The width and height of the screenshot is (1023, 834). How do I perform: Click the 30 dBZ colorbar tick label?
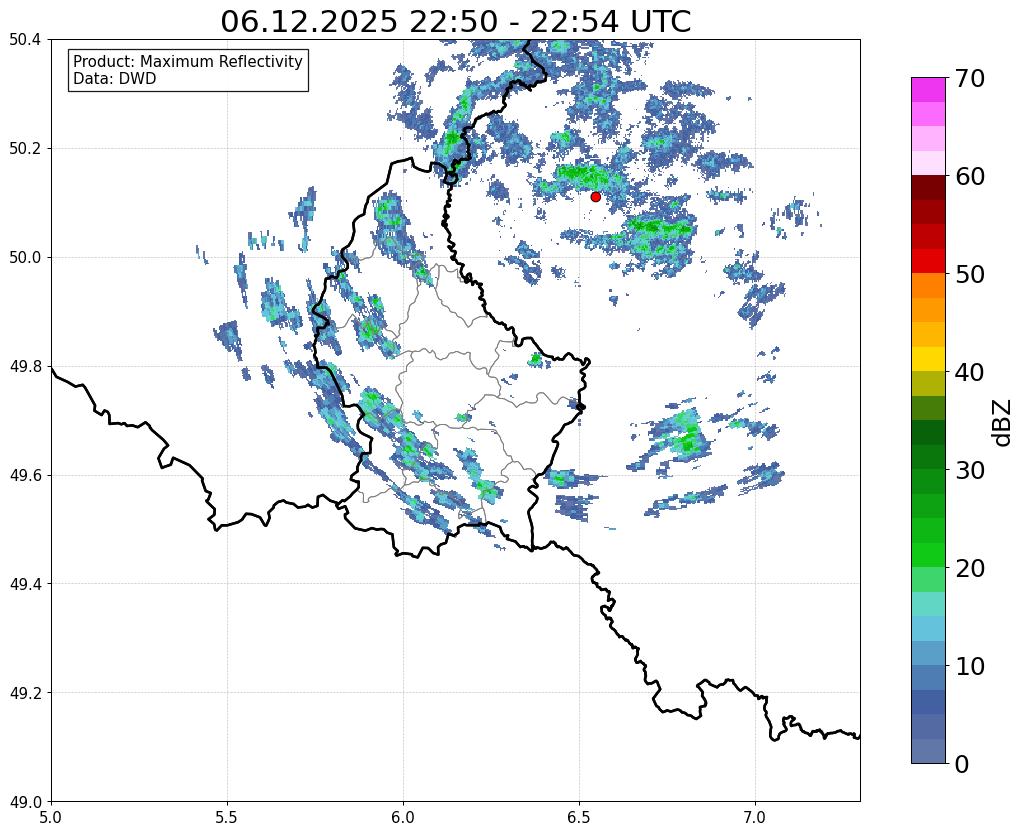(969, 470)
